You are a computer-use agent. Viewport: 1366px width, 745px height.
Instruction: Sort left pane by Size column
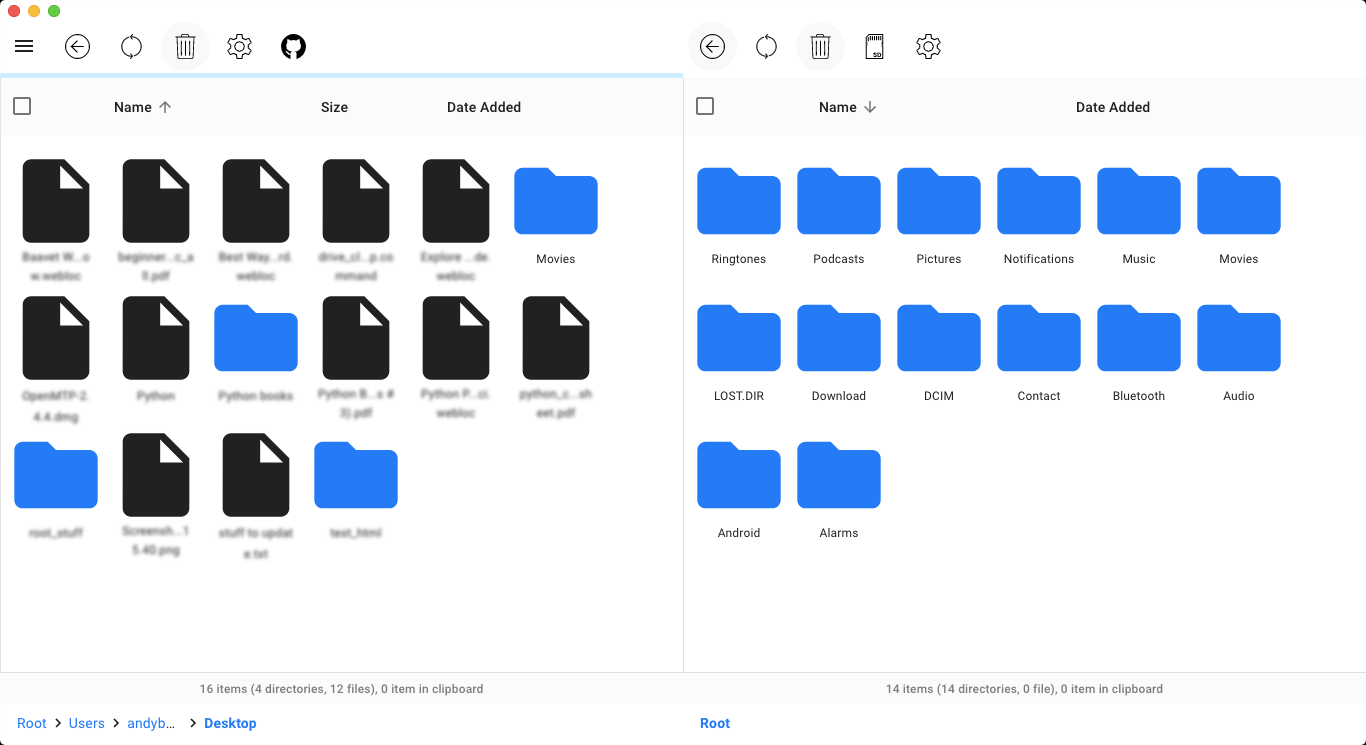(334, 107)
